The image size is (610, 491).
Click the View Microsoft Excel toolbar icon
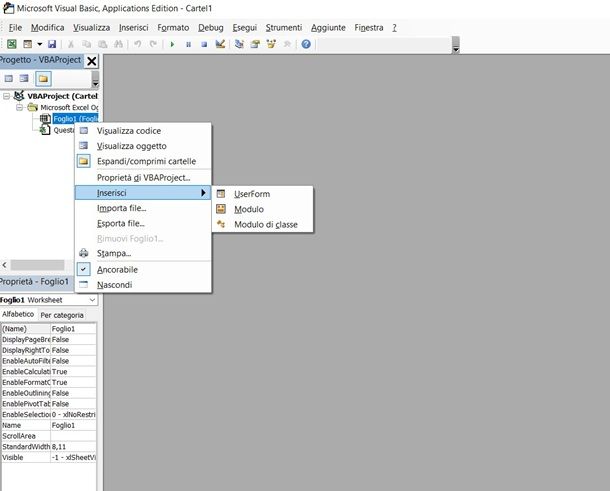pos(12,44)
